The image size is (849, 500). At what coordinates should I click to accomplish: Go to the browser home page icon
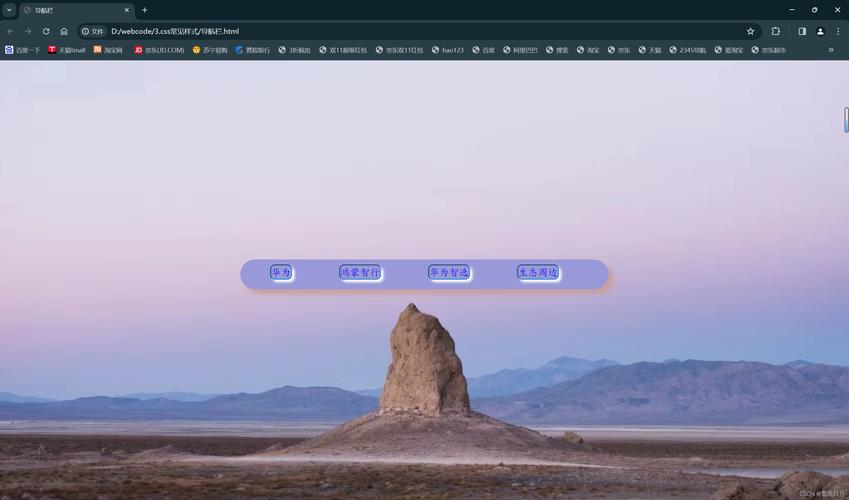coord(64,31)
